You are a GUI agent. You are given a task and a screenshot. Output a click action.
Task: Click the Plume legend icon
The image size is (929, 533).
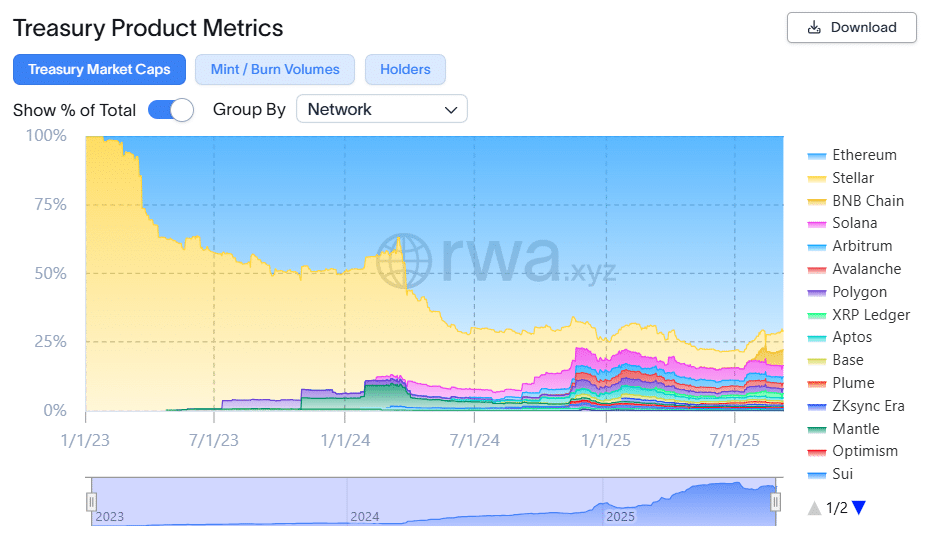tap(816, 384)
